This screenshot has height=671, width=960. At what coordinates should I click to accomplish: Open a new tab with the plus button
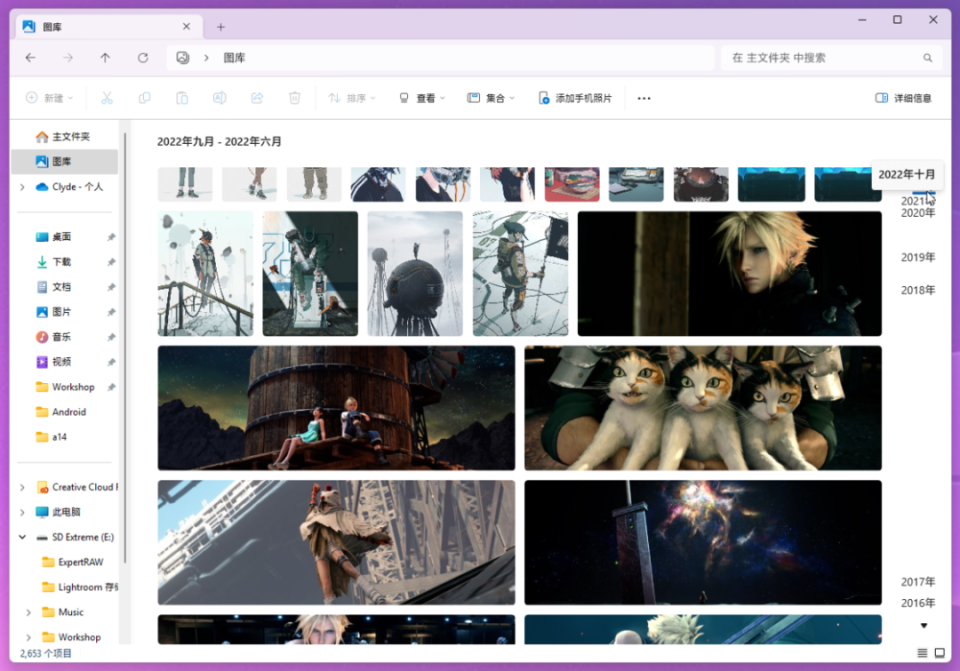pos(218,26)
